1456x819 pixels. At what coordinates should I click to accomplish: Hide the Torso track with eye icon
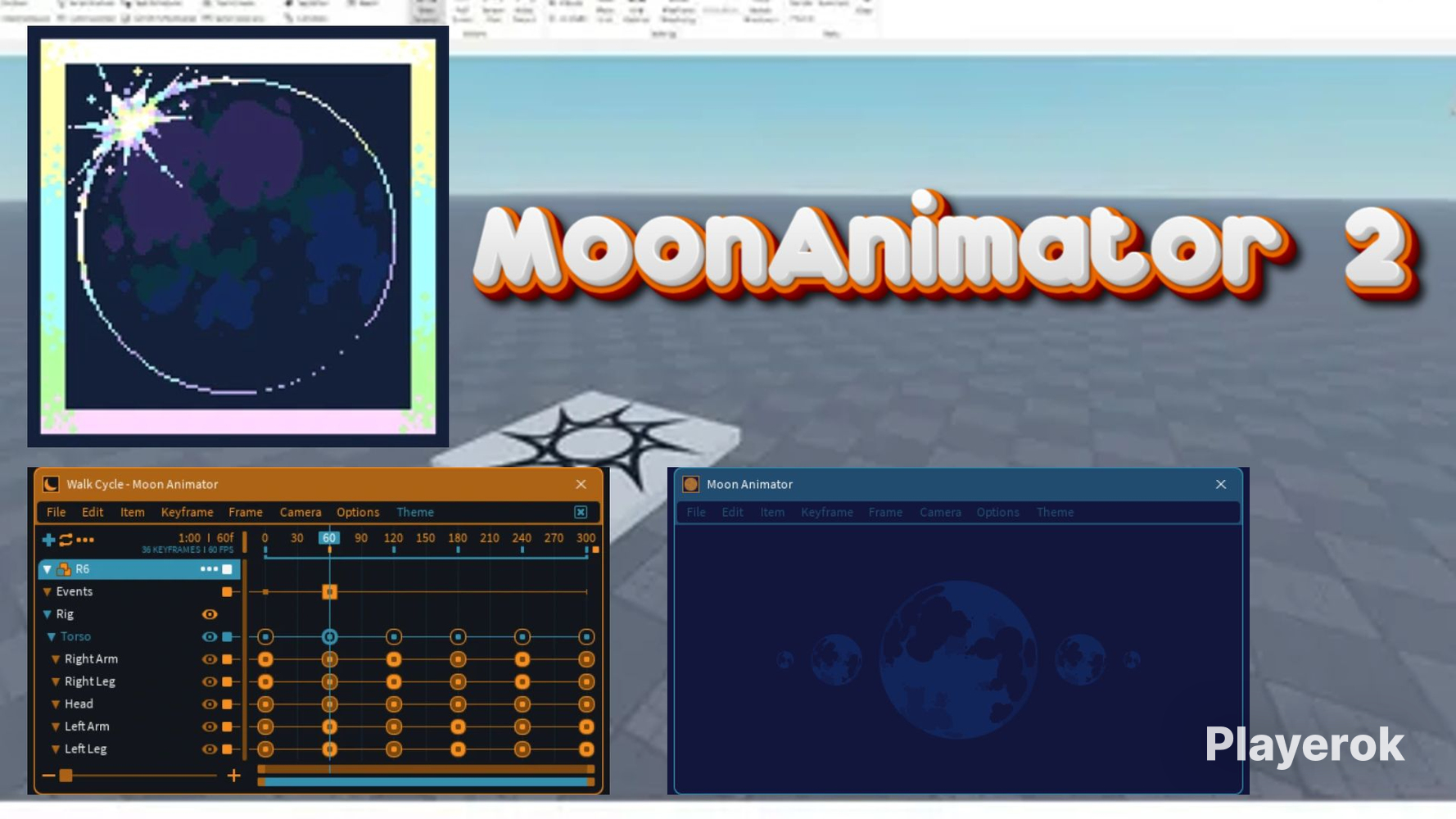(x=209, y=636)
